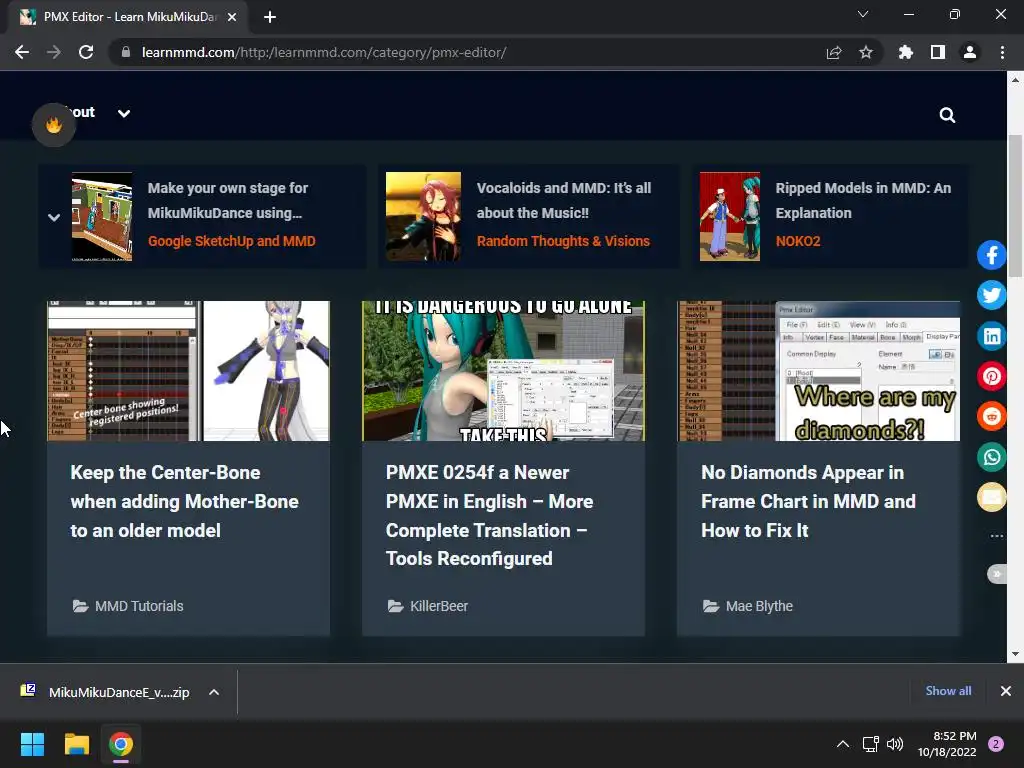
Task: Bookmark this page with the star
Action: coord(866,52)
